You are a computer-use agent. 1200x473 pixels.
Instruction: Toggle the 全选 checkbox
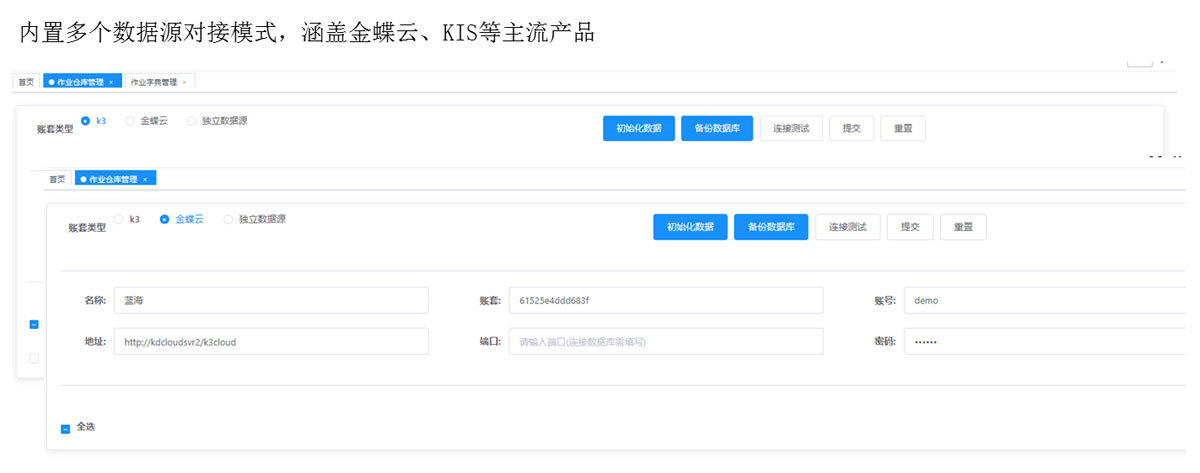(65, 428)
